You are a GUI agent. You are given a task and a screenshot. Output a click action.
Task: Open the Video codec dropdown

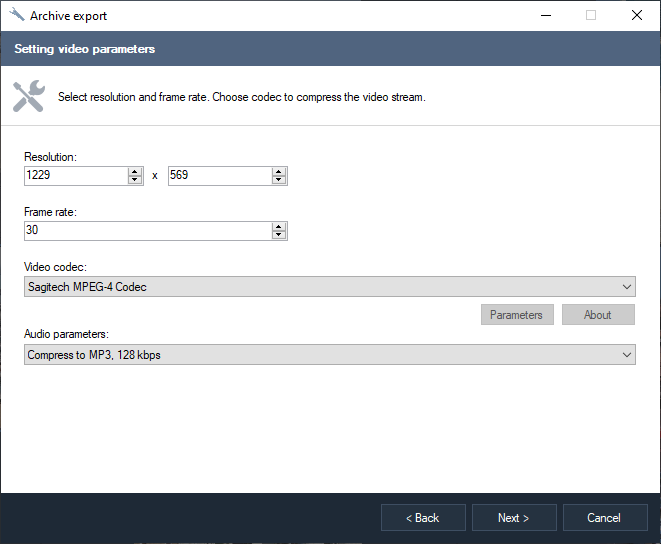point(329,287)
